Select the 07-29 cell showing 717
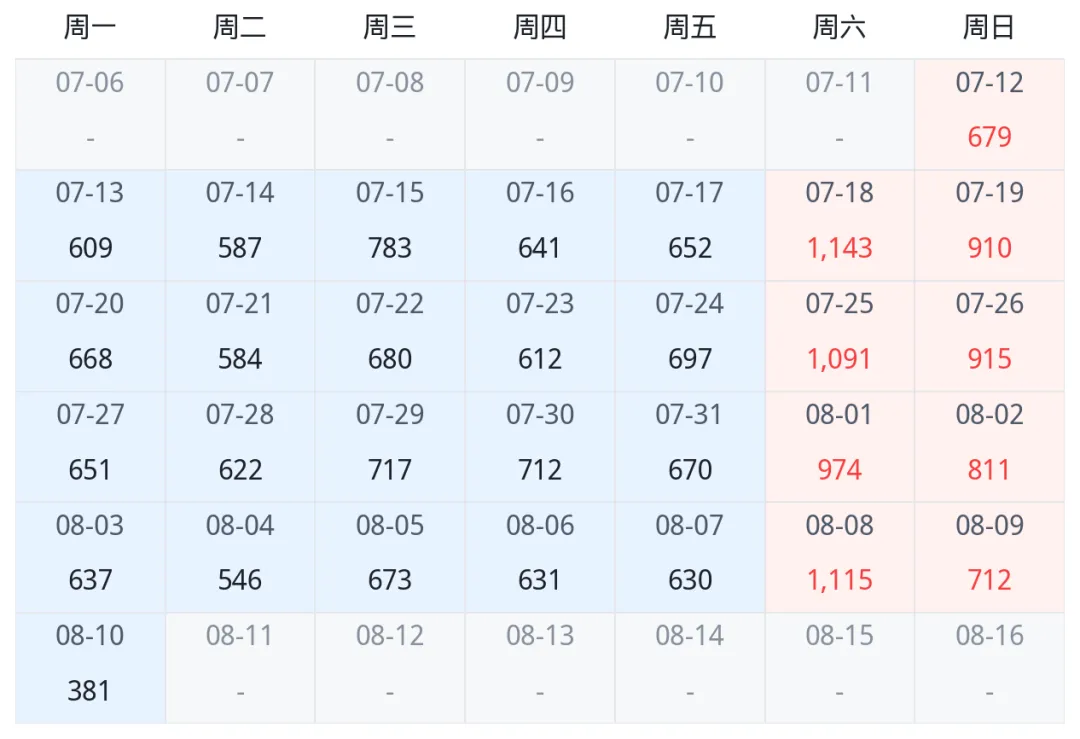The height and width of the screenshot is (739, 1080). (390, 447)
